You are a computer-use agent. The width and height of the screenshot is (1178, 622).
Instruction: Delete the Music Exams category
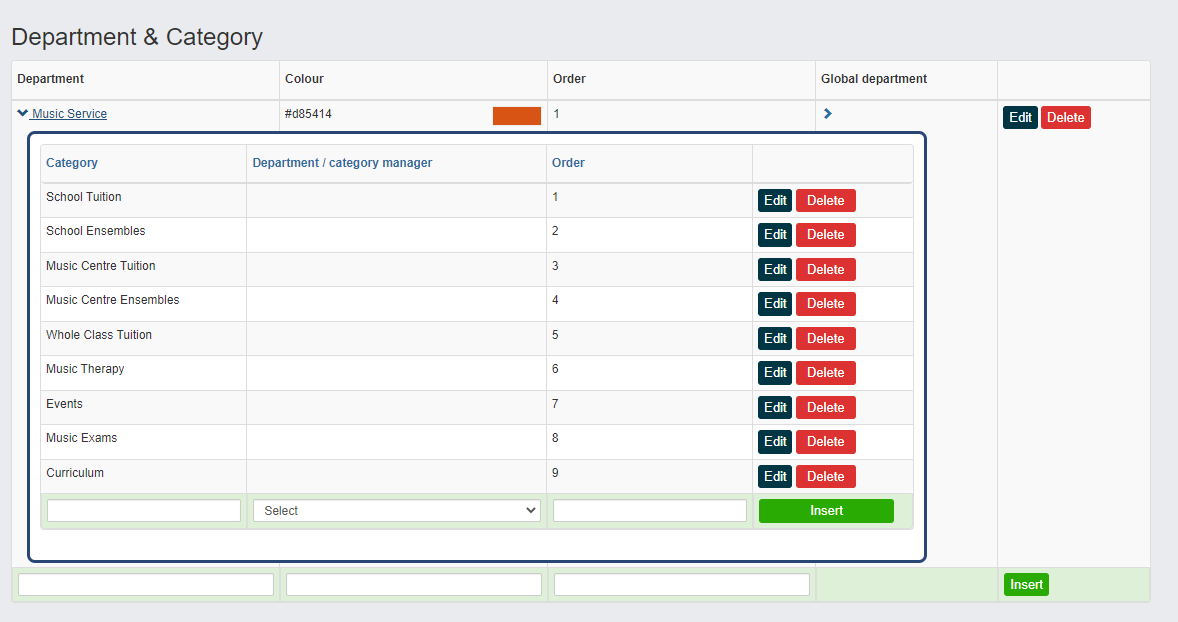coord(826,442)
